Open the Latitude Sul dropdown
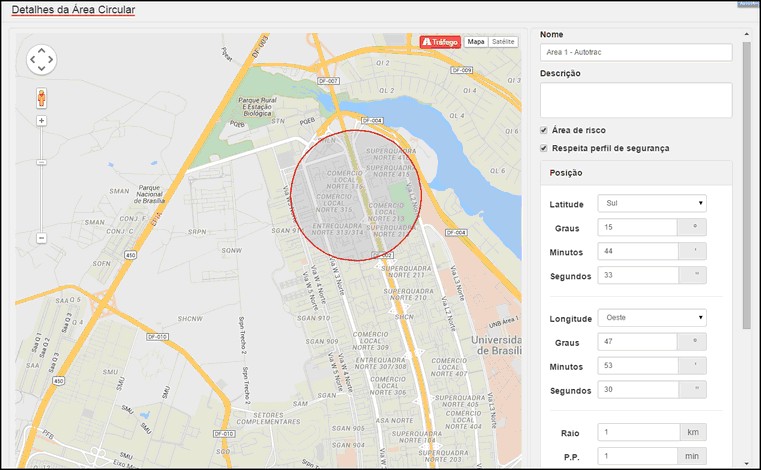Screen dimensions: 761x470 click(652, 203)
